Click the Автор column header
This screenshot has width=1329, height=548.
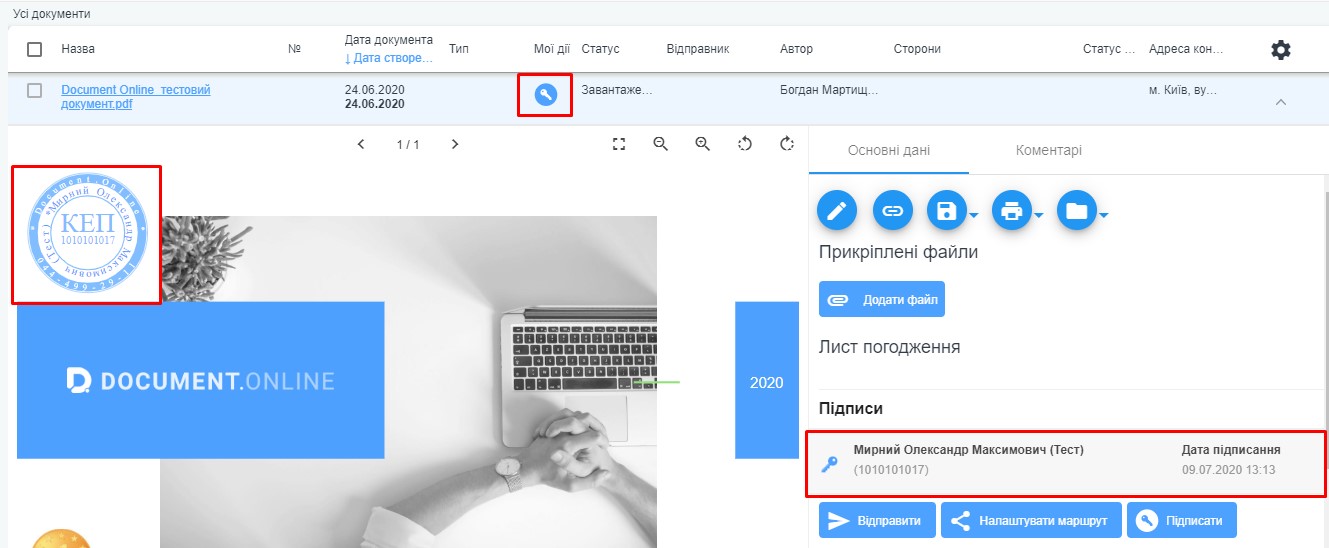point(796,49)
